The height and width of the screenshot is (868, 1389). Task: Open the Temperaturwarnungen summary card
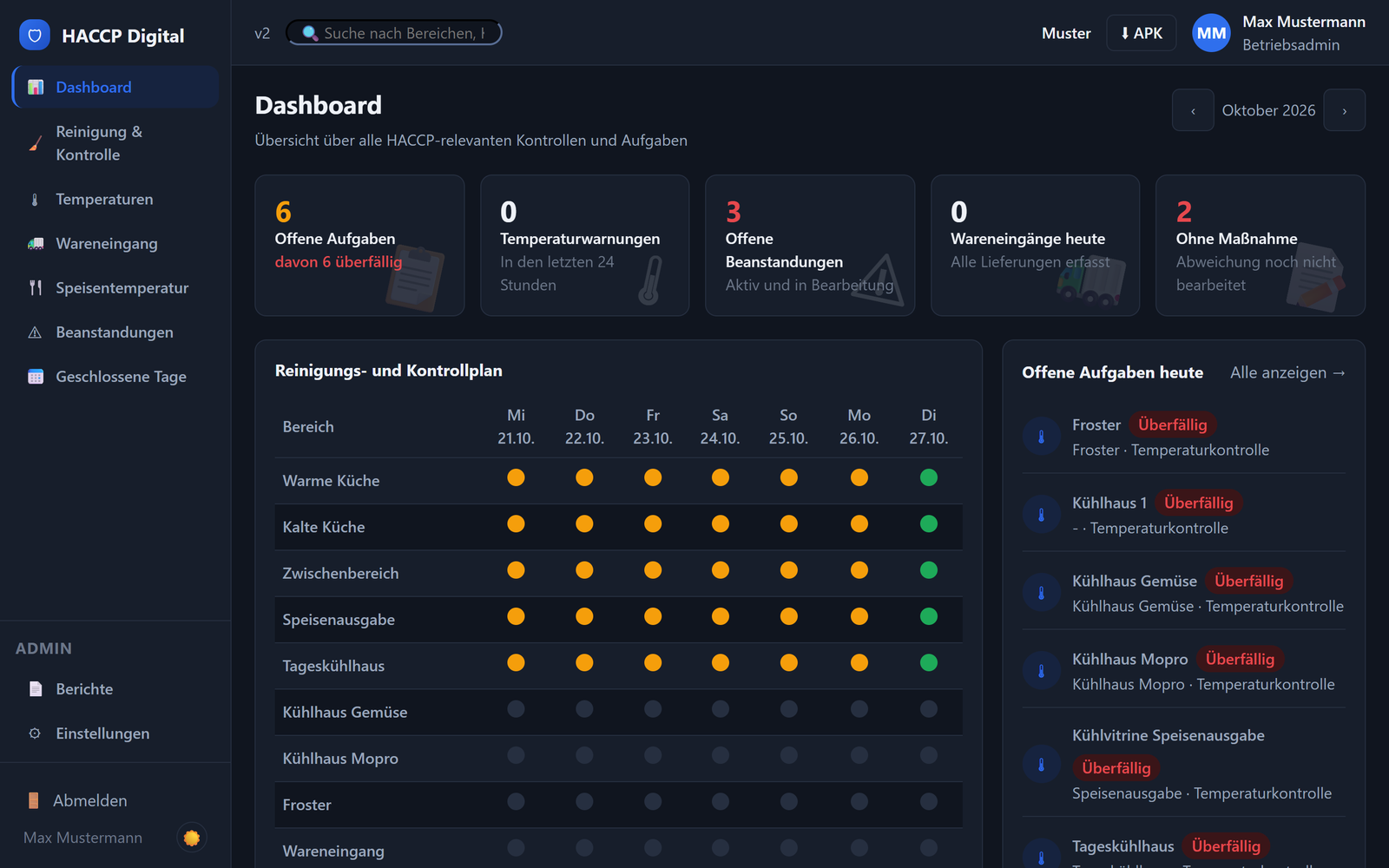585,246
